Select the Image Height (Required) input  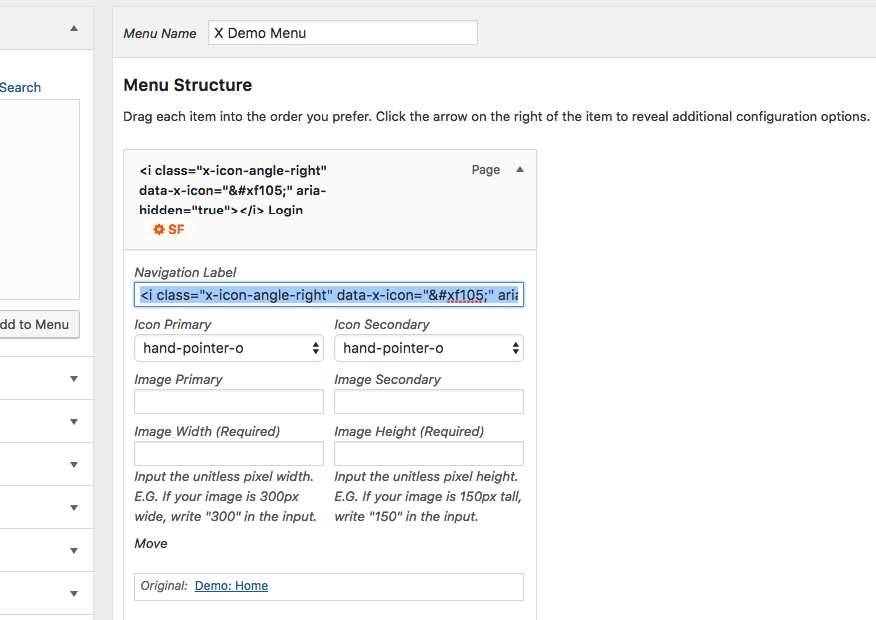point(428,454)
